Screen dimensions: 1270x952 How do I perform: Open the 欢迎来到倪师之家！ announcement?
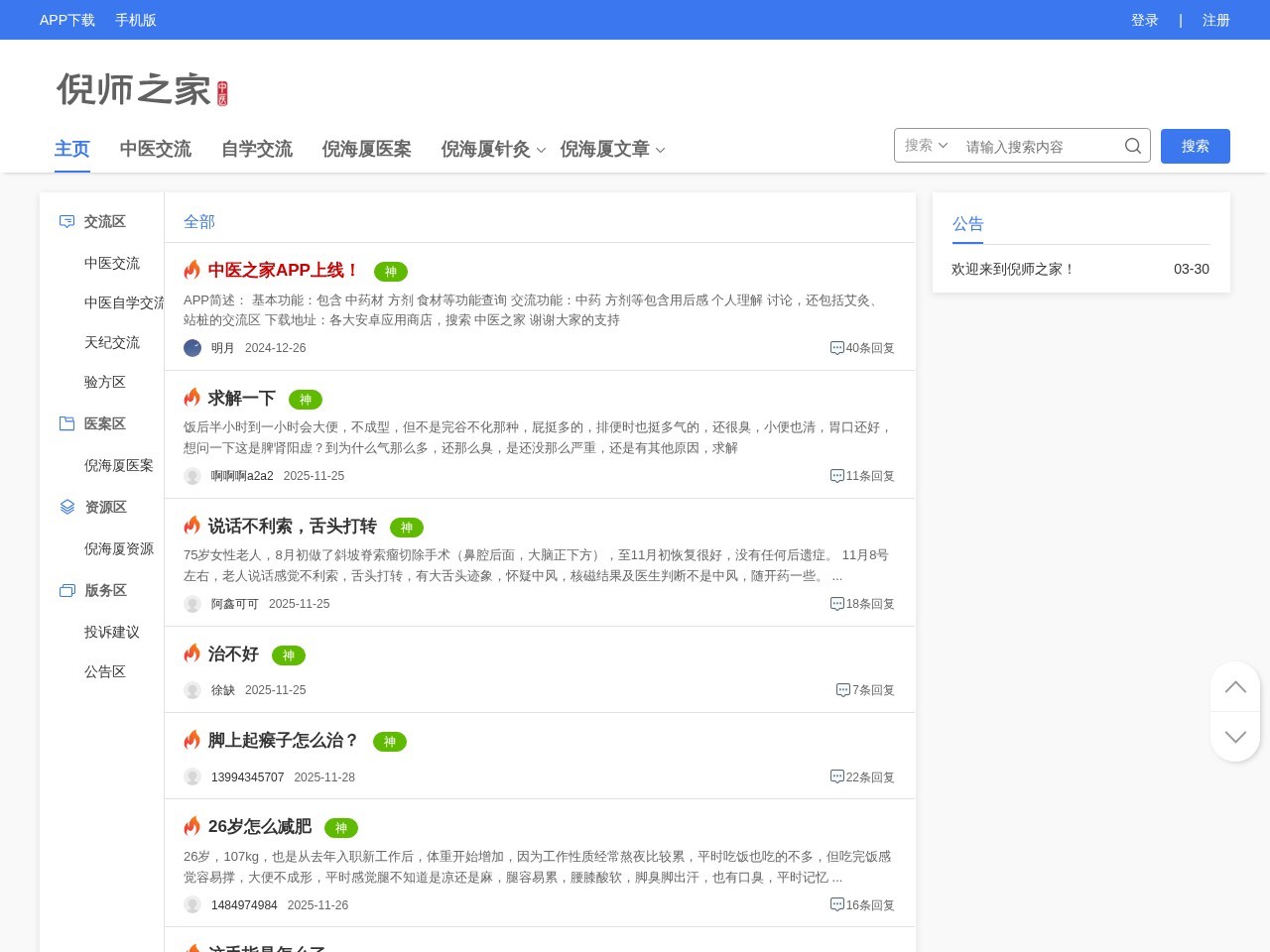coord(1013,269)
